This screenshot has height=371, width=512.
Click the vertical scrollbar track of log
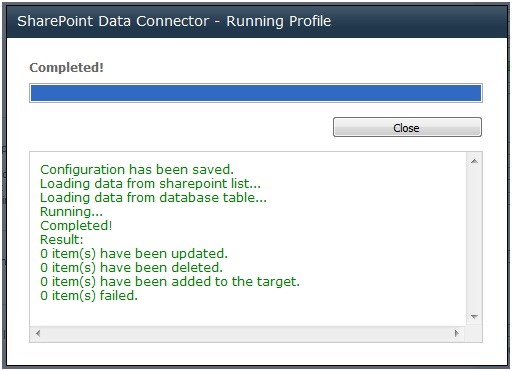474,239
